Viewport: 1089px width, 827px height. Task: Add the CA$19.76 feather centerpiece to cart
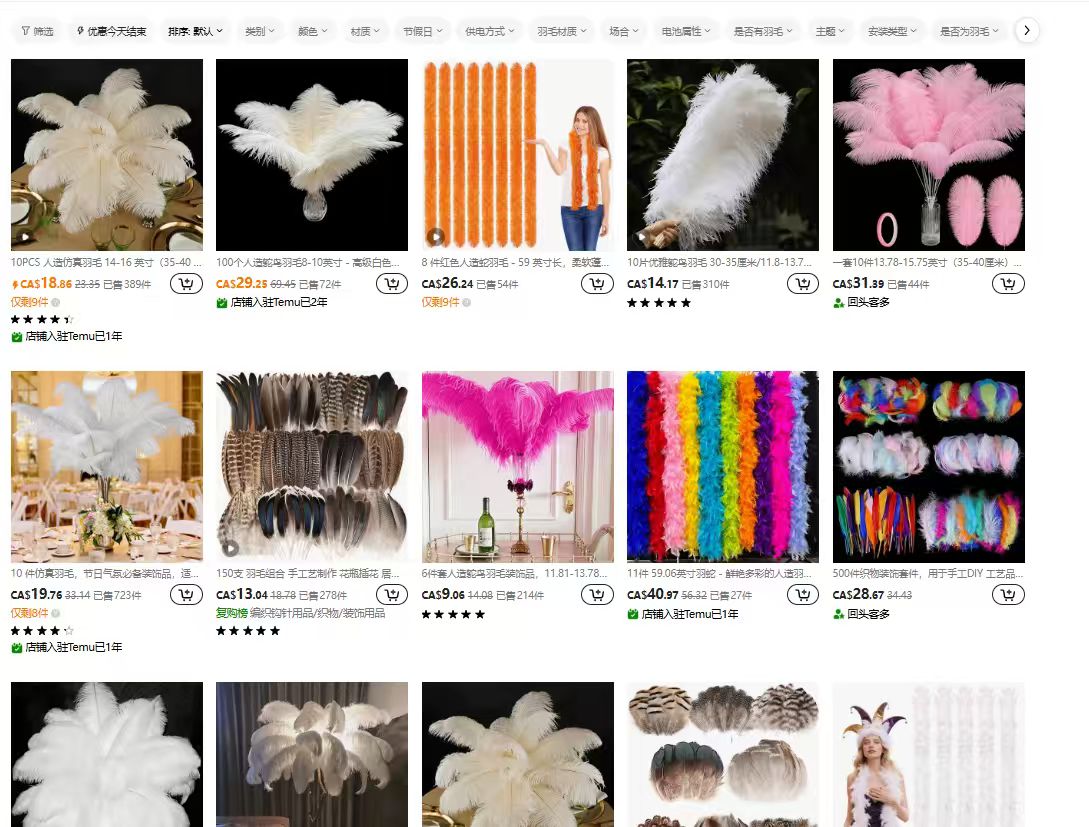coord(186,594)
